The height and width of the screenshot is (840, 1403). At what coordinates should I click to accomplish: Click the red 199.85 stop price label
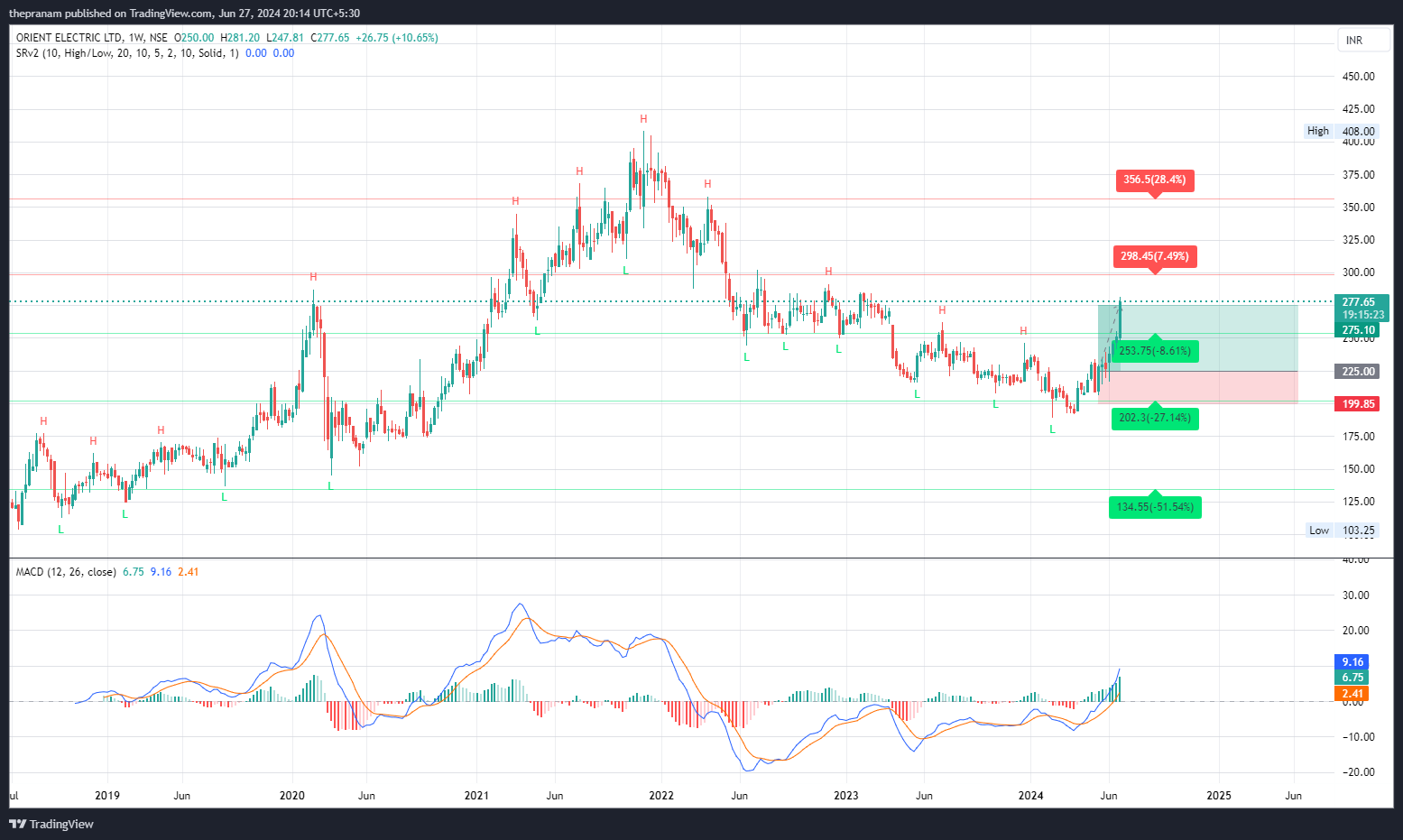point(1358,404)
